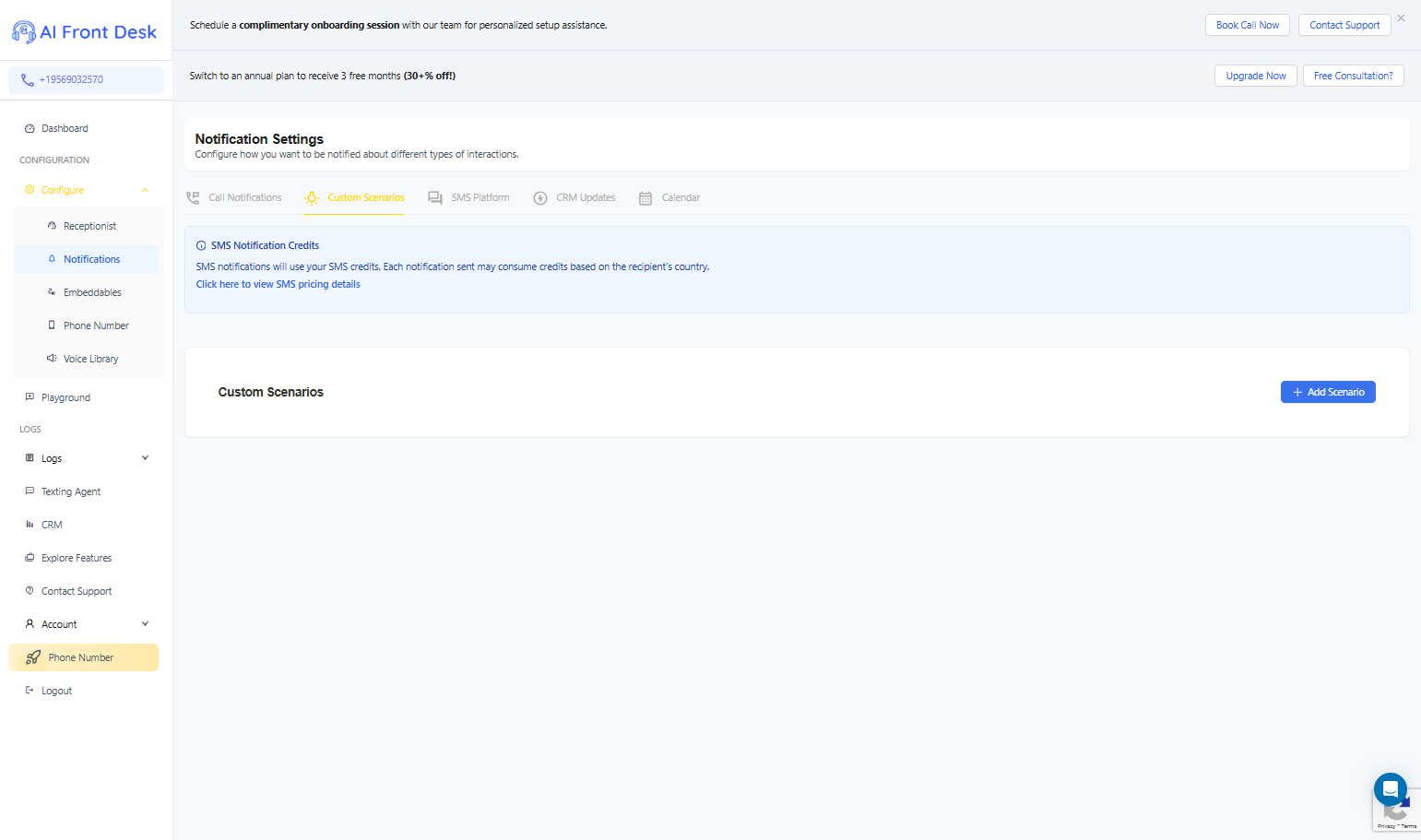Click the CRM bar chart icon
Viewport: 1421px width, 840px height.
(x=30, y=525)
